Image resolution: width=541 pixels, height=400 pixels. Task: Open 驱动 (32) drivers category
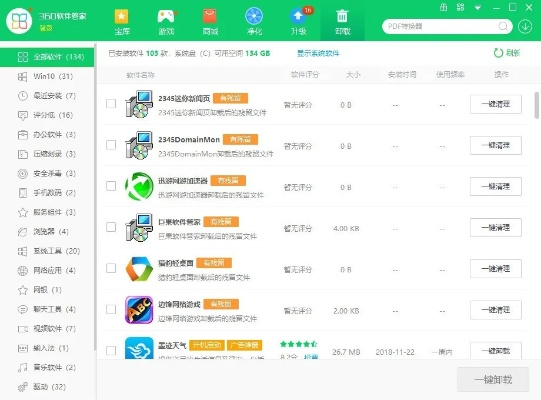pos(47,387)
